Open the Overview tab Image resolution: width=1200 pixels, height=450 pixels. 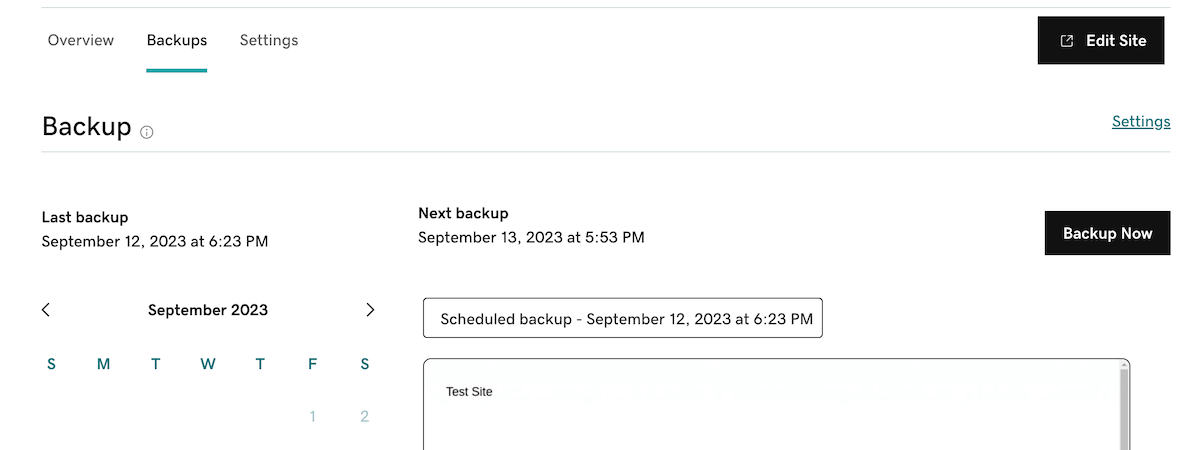click(81, 41)
